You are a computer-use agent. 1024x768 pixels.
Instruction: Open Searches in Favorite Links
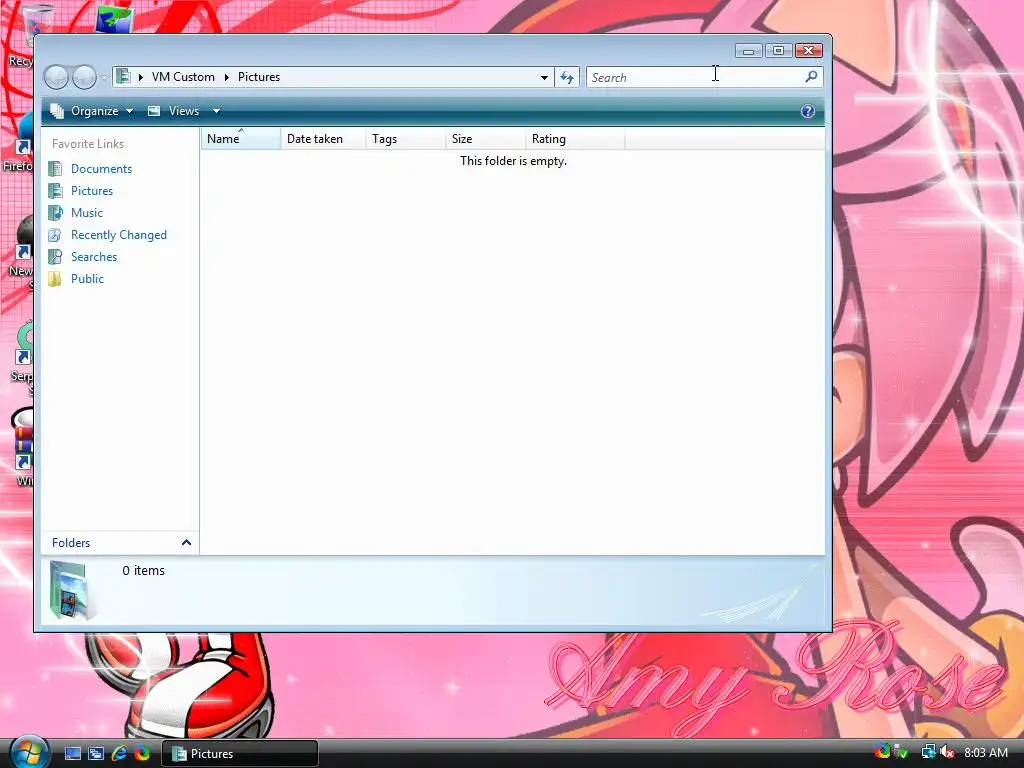pyautogui.click(x=93, y=257)
